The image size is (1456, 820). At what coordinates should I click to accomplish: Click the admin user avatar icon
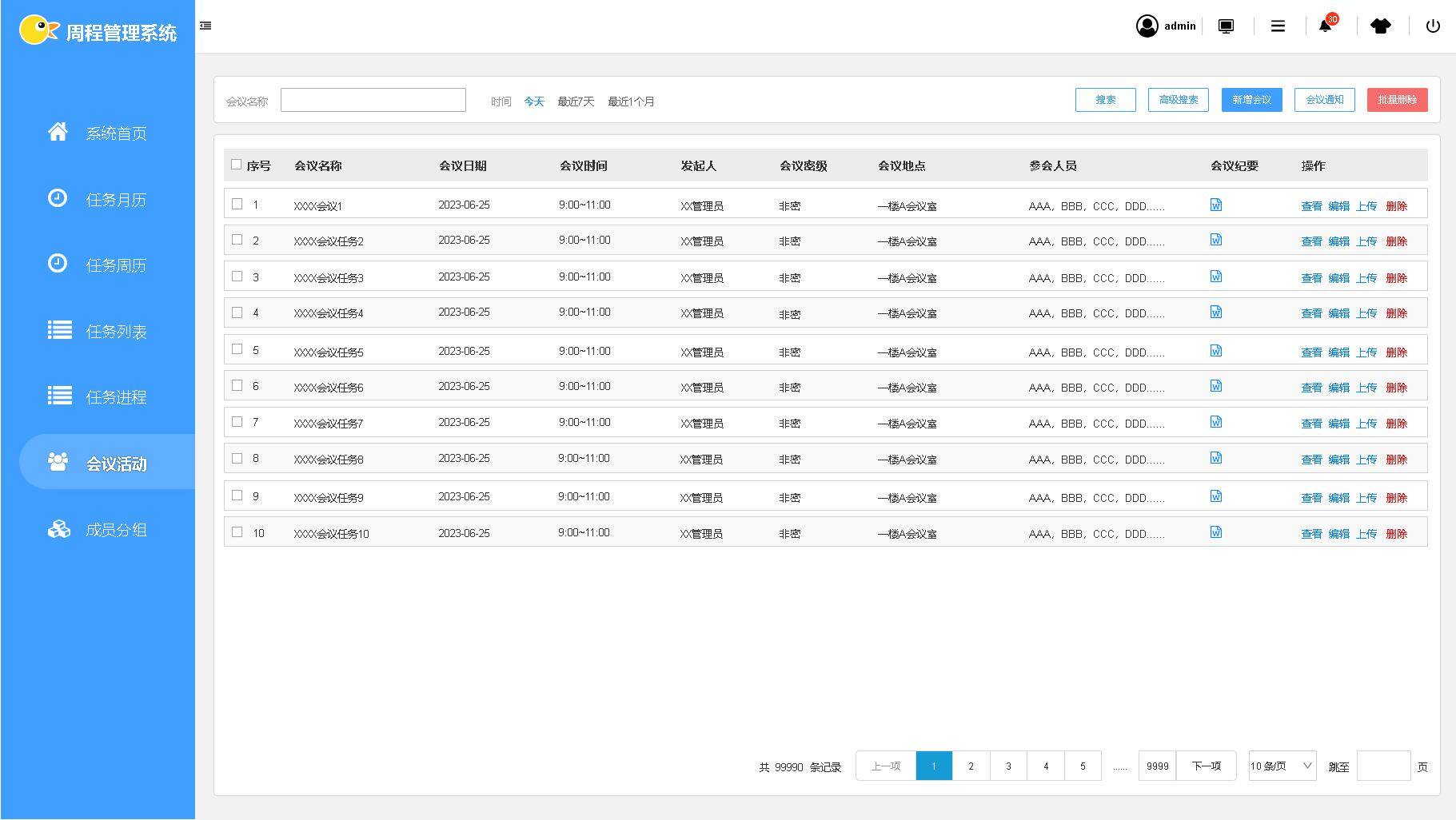pyautogui.click(x=1147, y=26)
